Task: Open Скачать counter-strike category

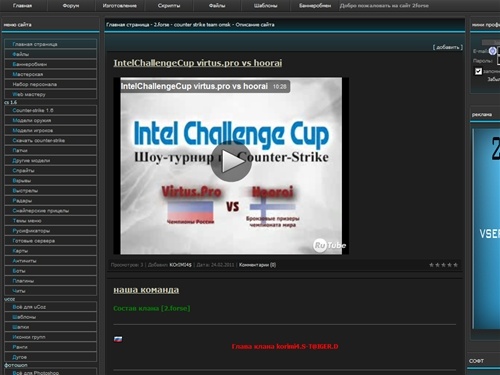Action: pyautogui.click(x=51, y=140)
